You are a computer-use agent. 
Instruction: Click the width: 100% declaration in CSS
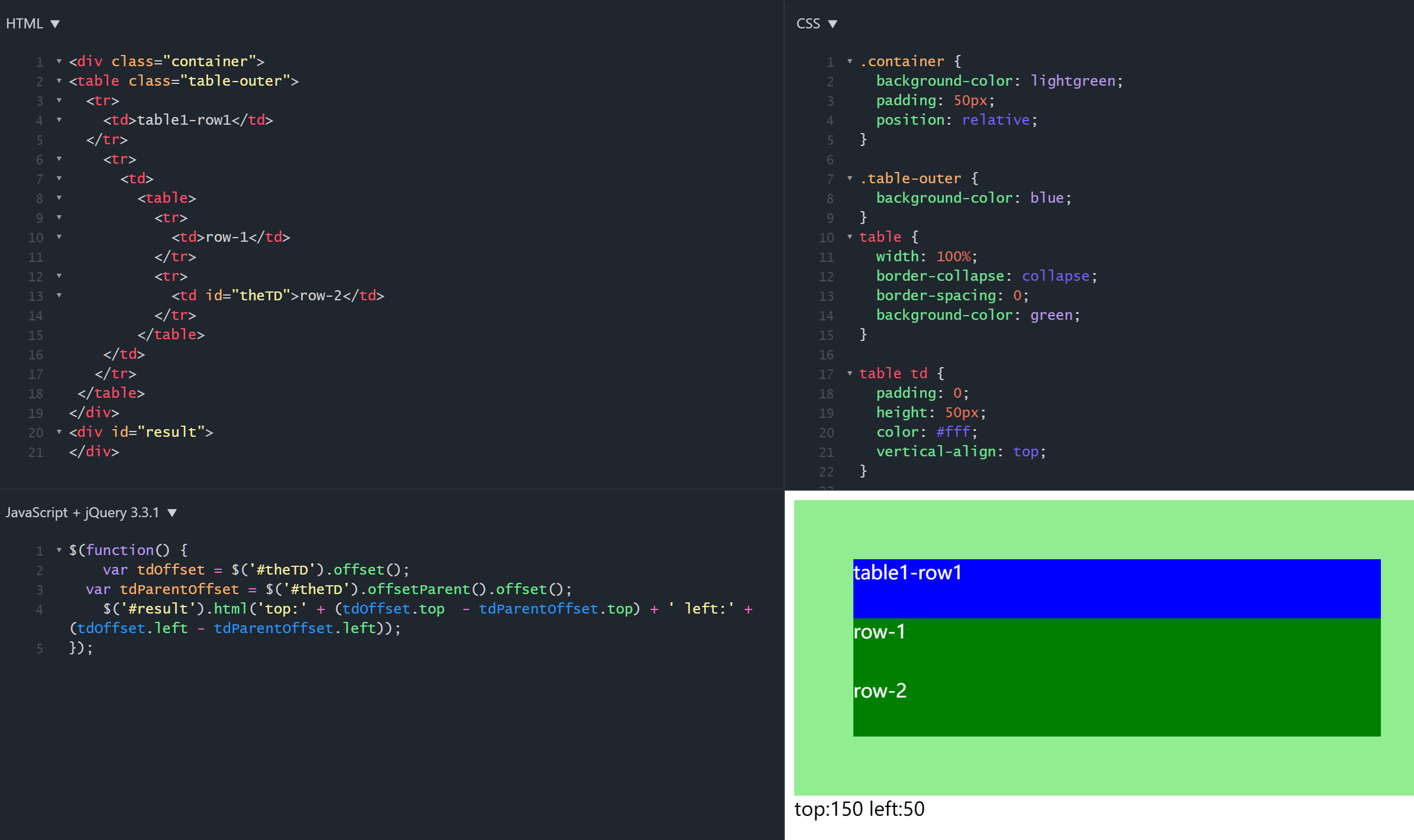(926, 257)
